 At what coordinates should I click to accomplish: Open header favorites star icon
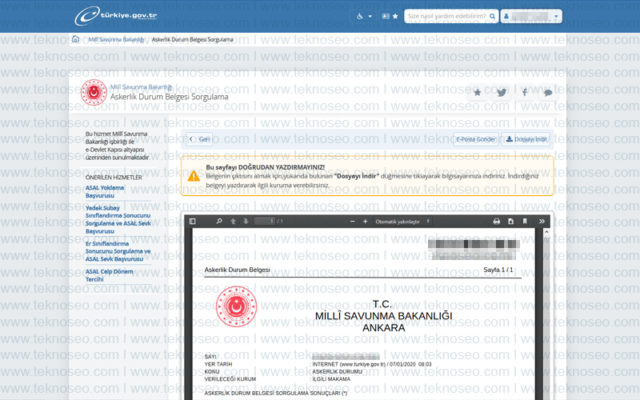[x=395, y=16]
